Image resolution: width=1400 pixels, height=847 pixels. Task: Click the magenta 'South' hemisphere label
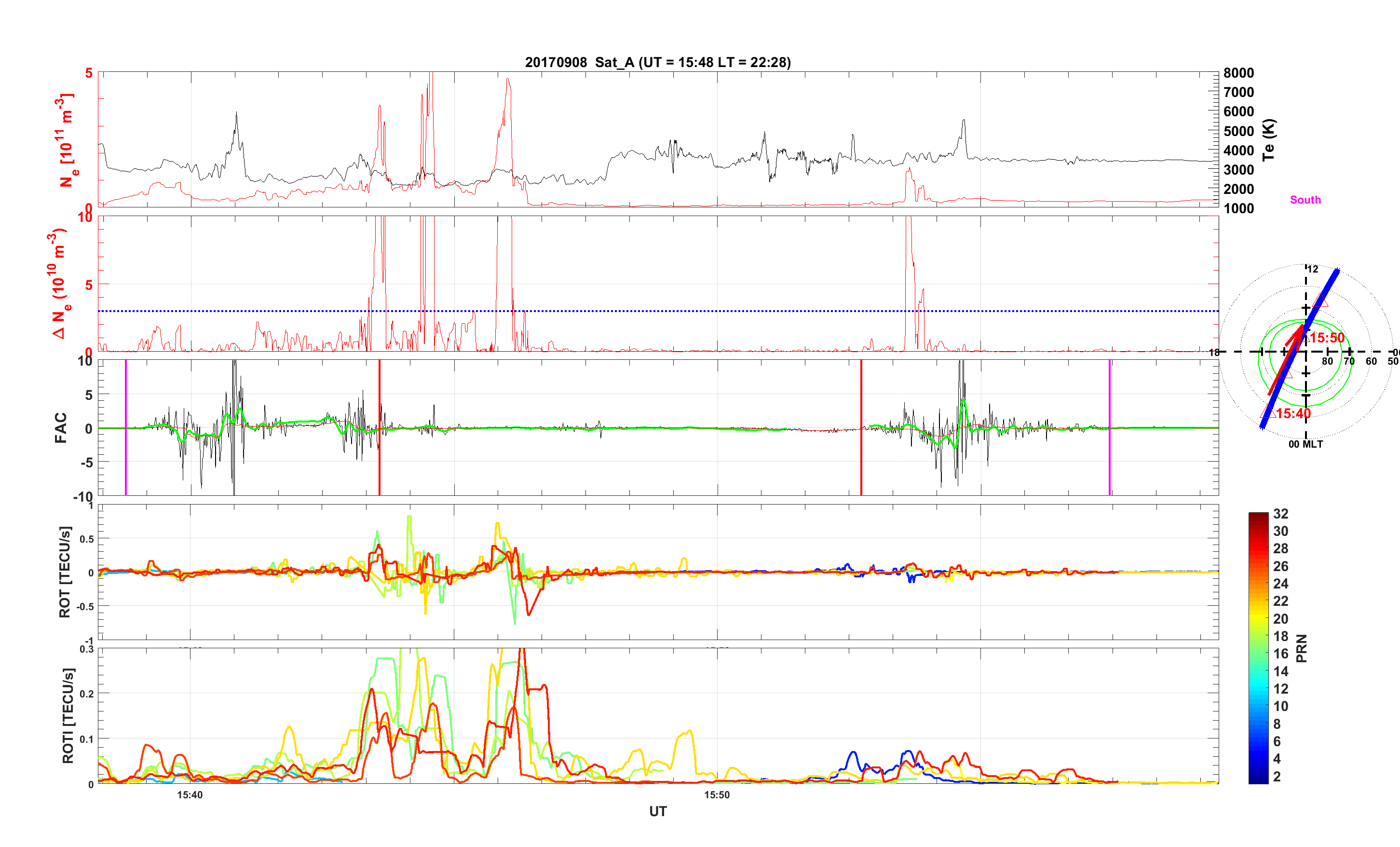[x=1305, y=200]
